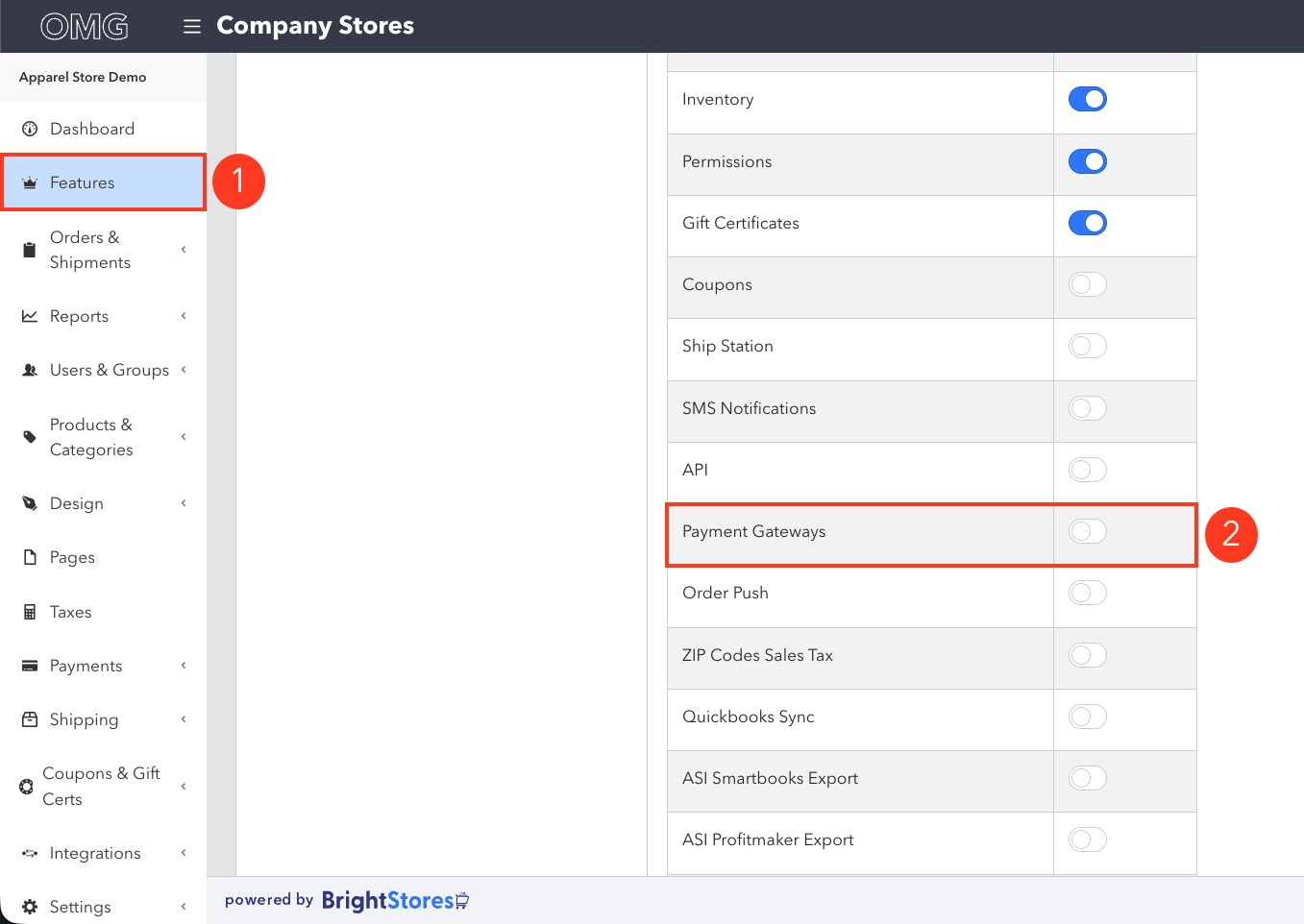Go to the Taxes menu item

pos(104,612)
